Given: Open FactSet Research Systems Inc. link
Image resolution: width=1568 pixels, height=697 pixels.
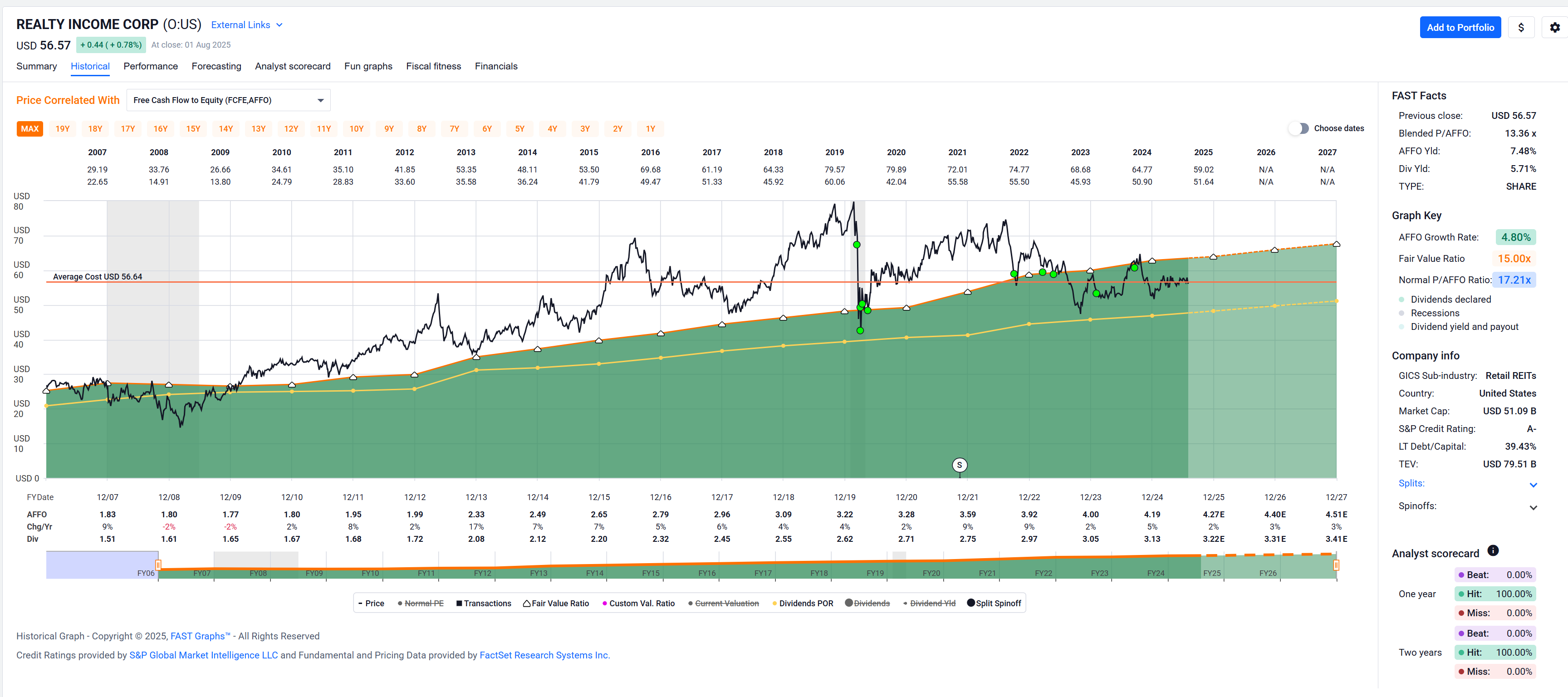Looking at the screenshot, I should point(545,656).
